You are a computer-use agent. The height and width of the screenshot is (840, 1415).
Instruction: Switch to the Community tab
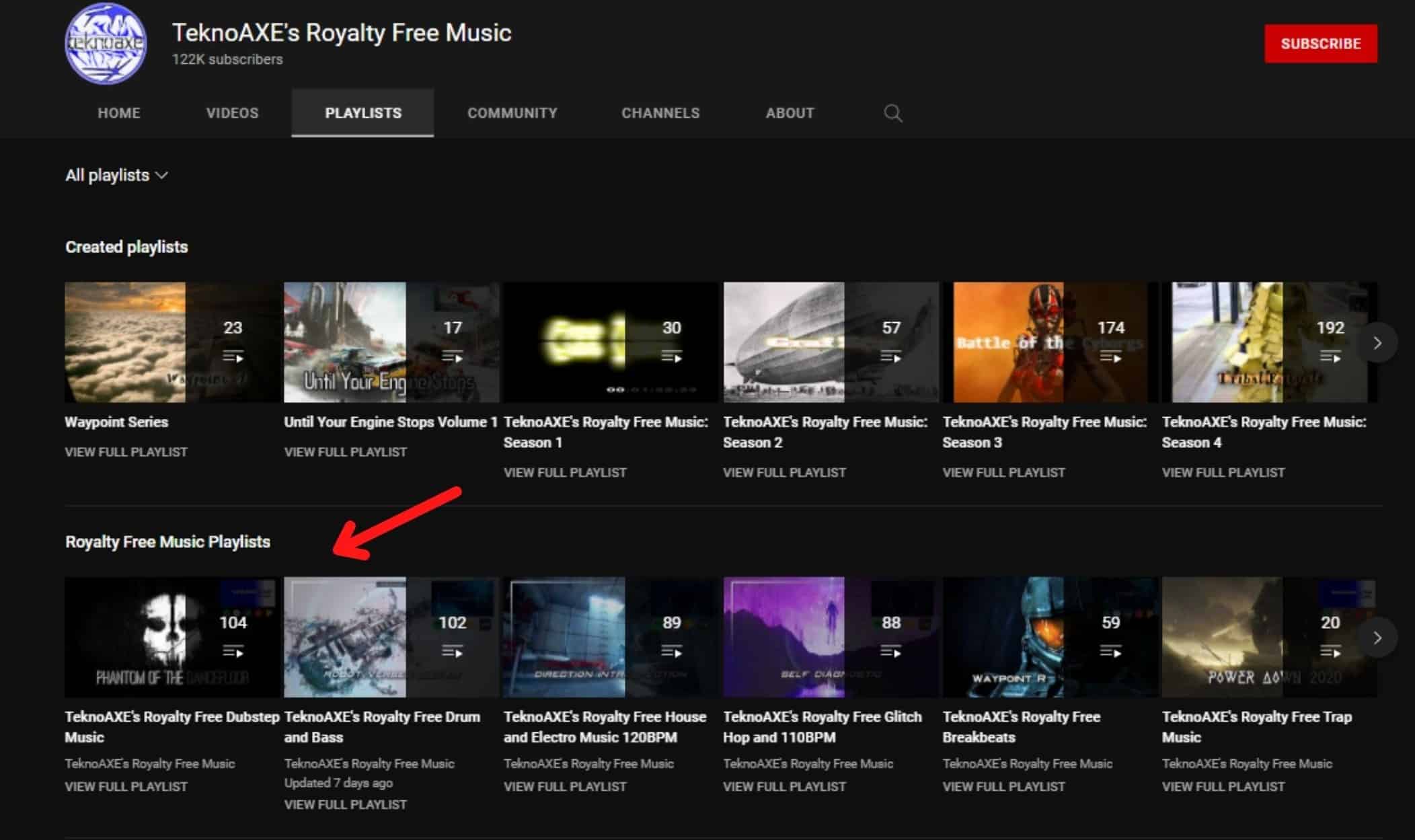pos(511,112)
